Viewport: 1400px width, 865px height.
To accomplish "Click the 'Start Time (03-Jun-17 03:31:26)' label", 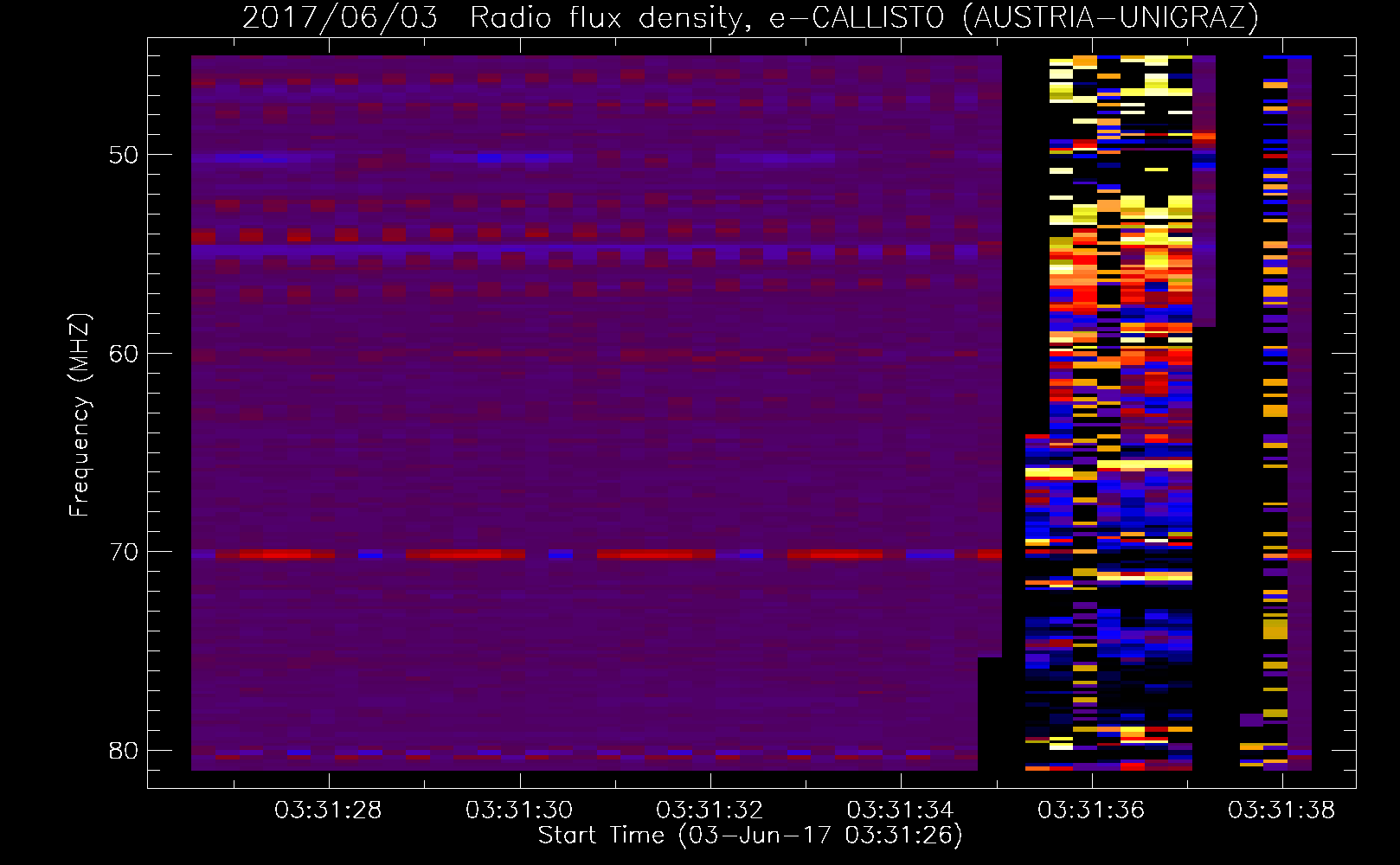I will point(750,836).
